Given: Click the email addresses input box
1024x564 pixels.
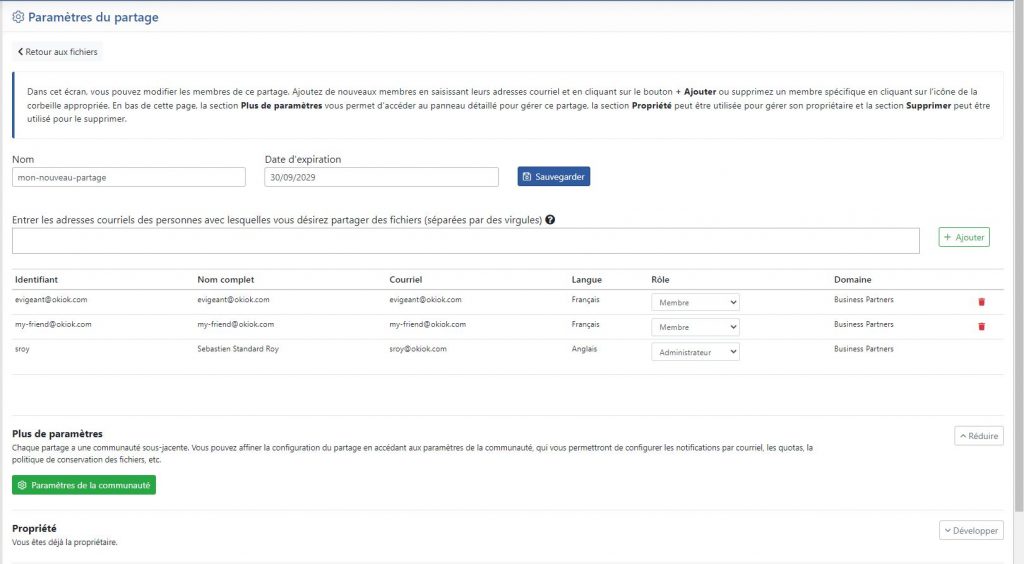Looking at the screenshot, I should click(466, 241).
